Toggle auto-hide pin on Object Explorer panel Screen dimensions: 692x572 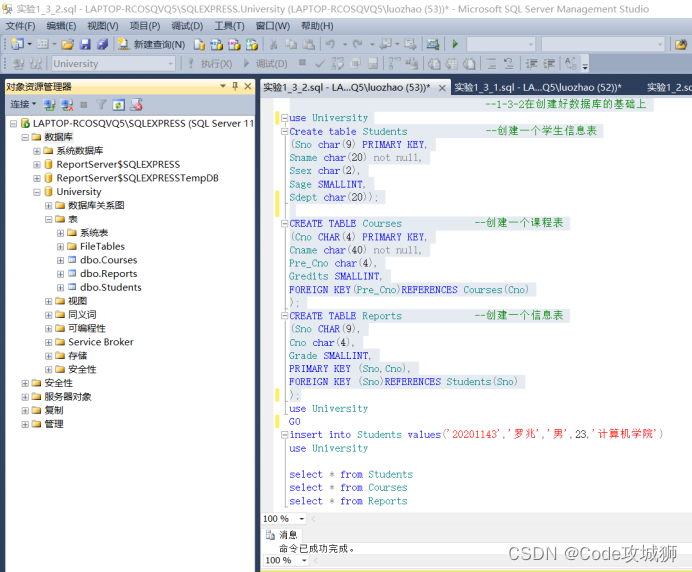pyautogui.click(x=235, y=86)
